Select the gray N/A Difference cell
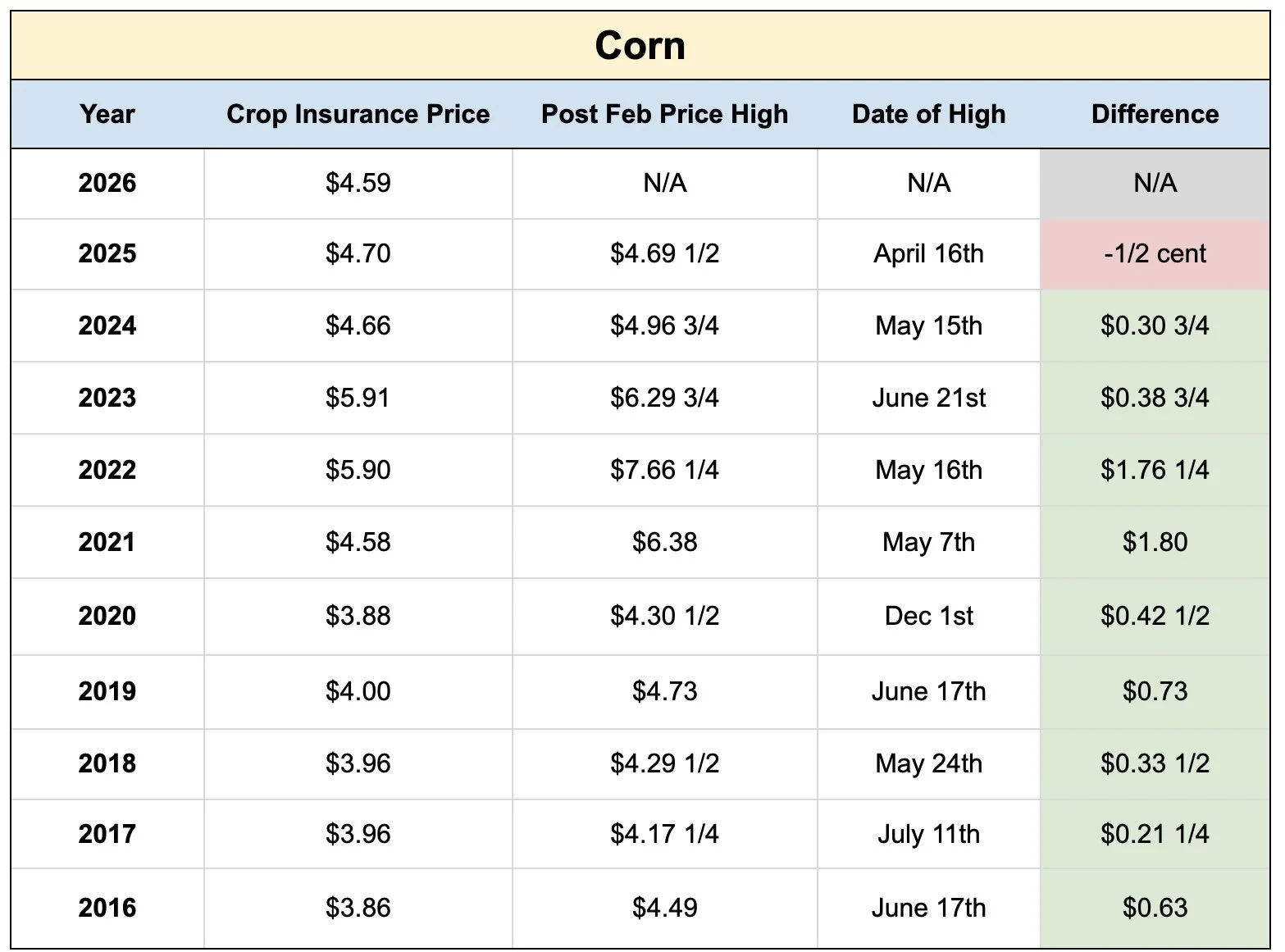 [1155, 183]
